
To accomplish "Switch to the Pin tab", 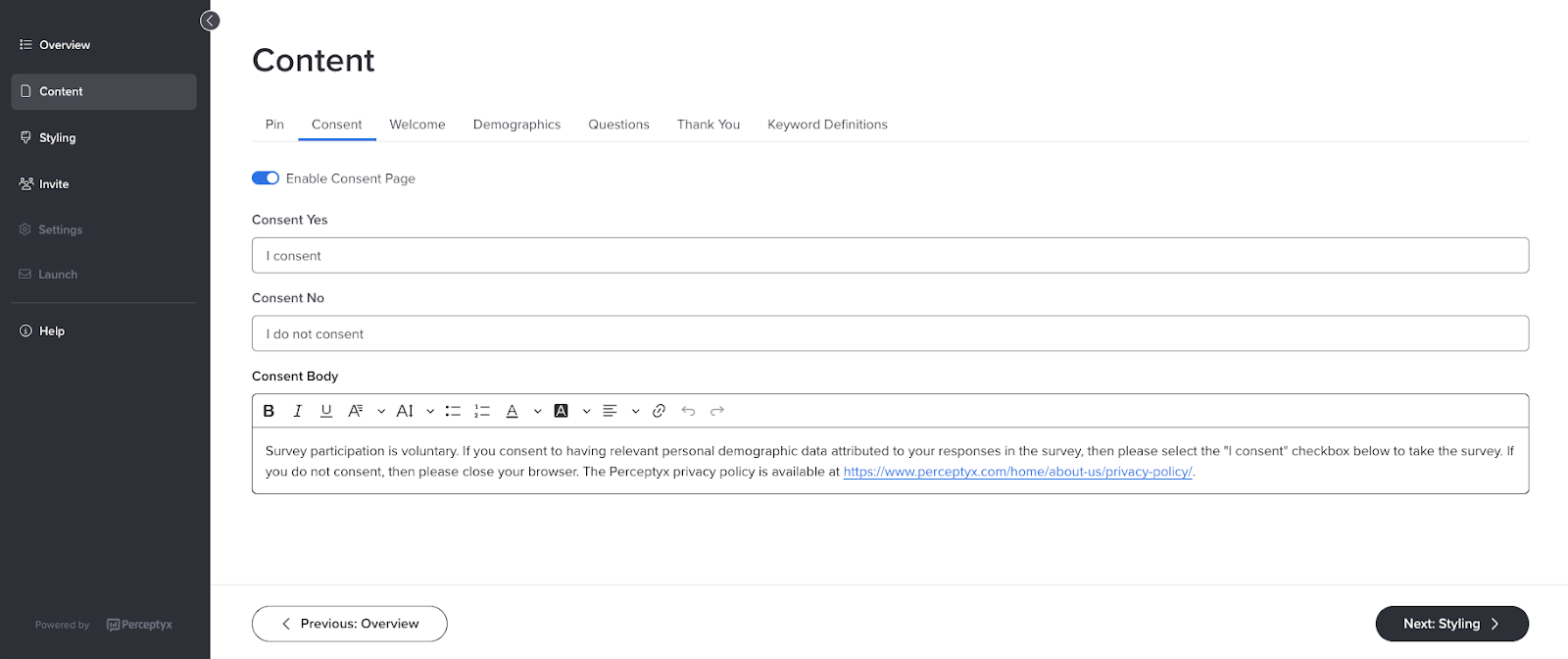I will pos(274,125).
